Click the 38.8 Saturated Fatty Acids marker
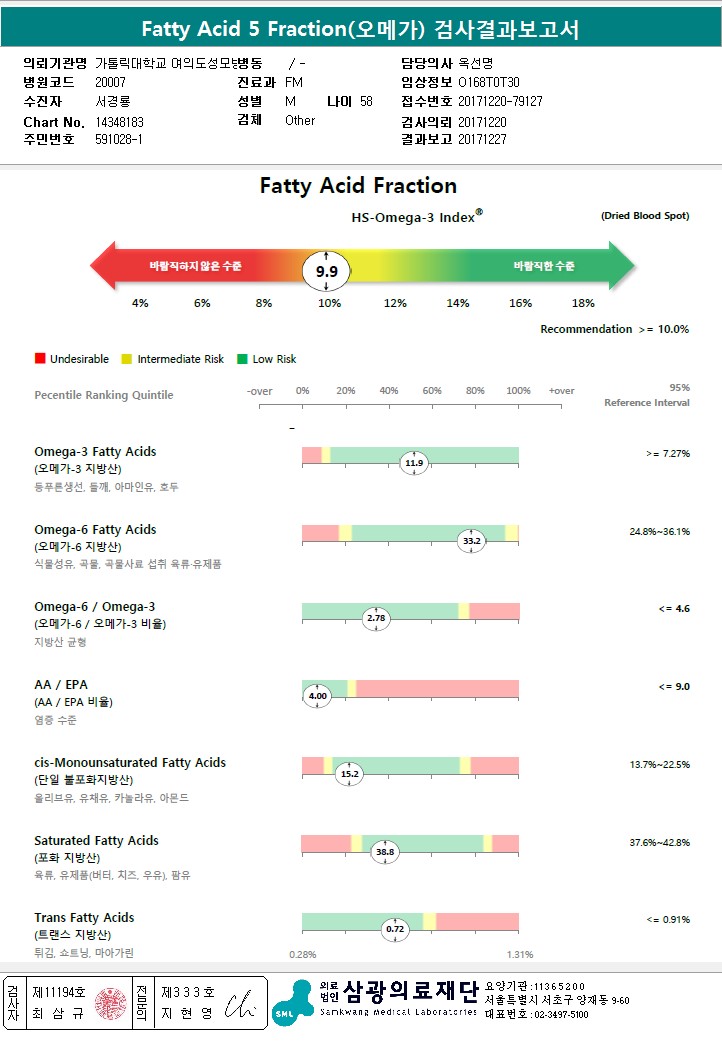 385,852
